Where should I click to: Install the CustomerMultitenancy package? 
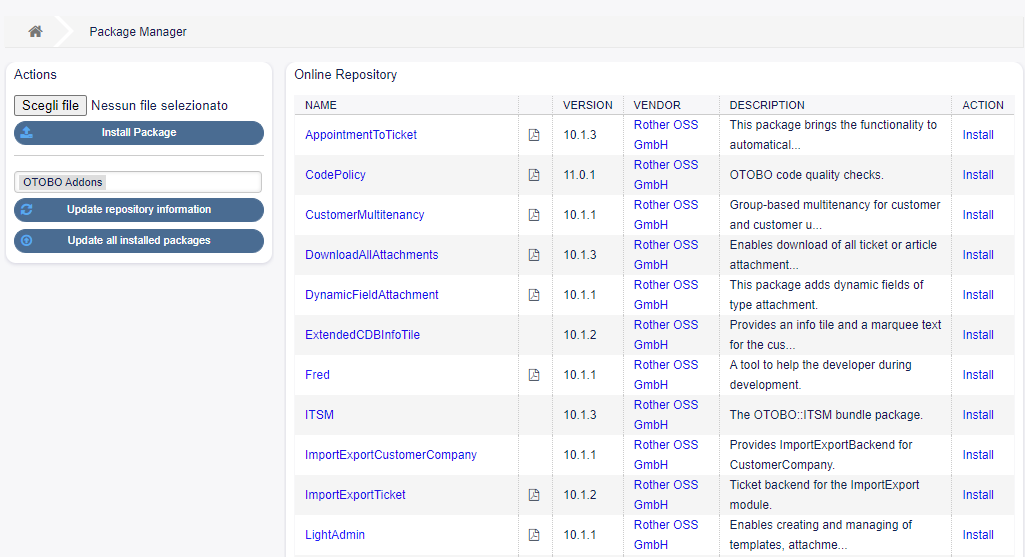tap(978, 214)
